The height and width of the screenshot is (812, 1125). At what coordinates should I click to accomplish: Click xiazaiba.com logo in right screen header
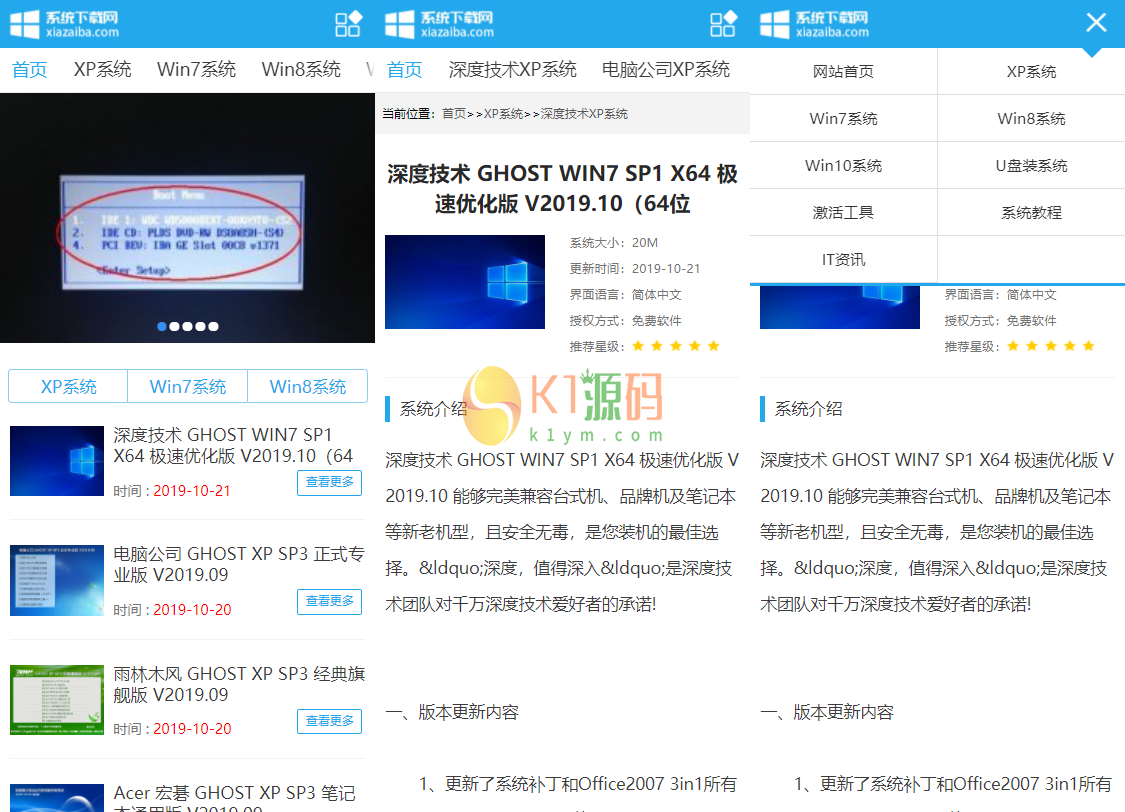[x=814, y=24]
